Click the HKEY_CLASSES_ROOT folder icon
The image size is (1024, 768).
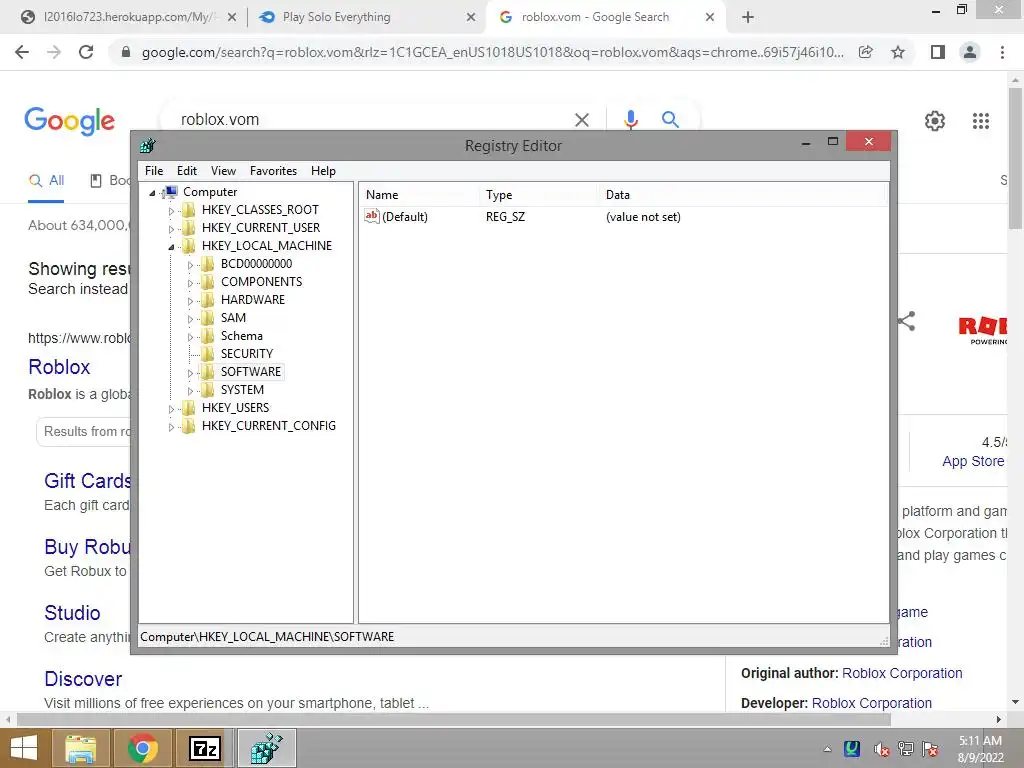(189, 210)
